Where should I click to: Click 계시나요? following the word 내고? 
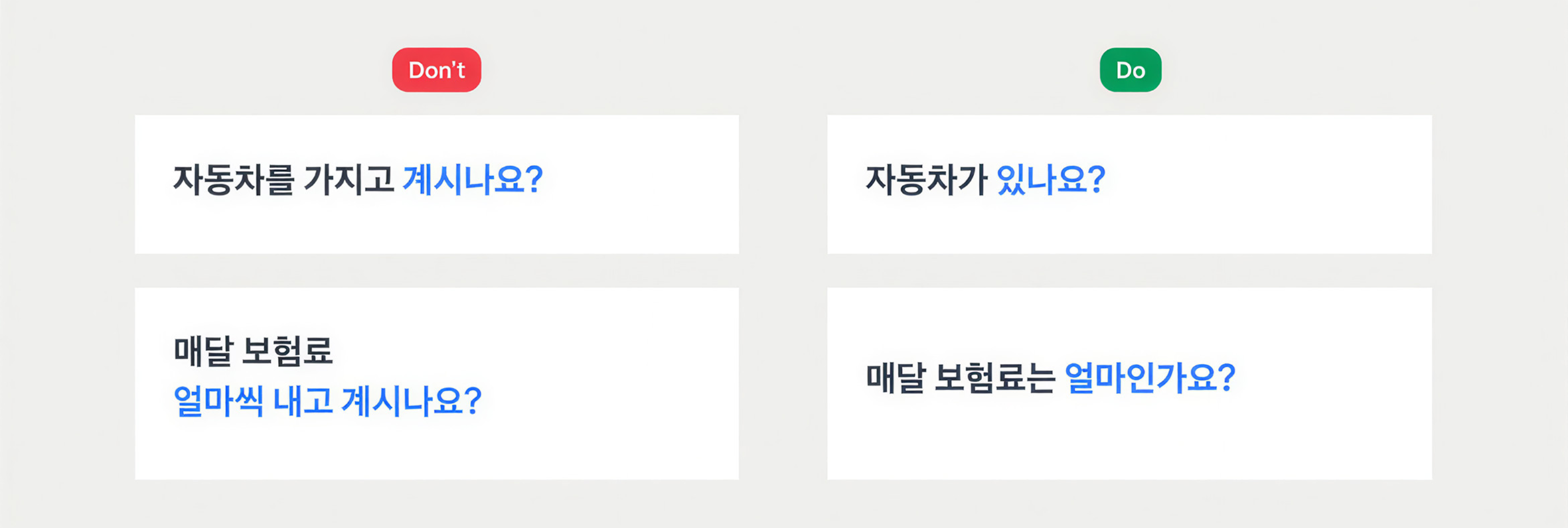pyautogui.click(x=411, y=401)
